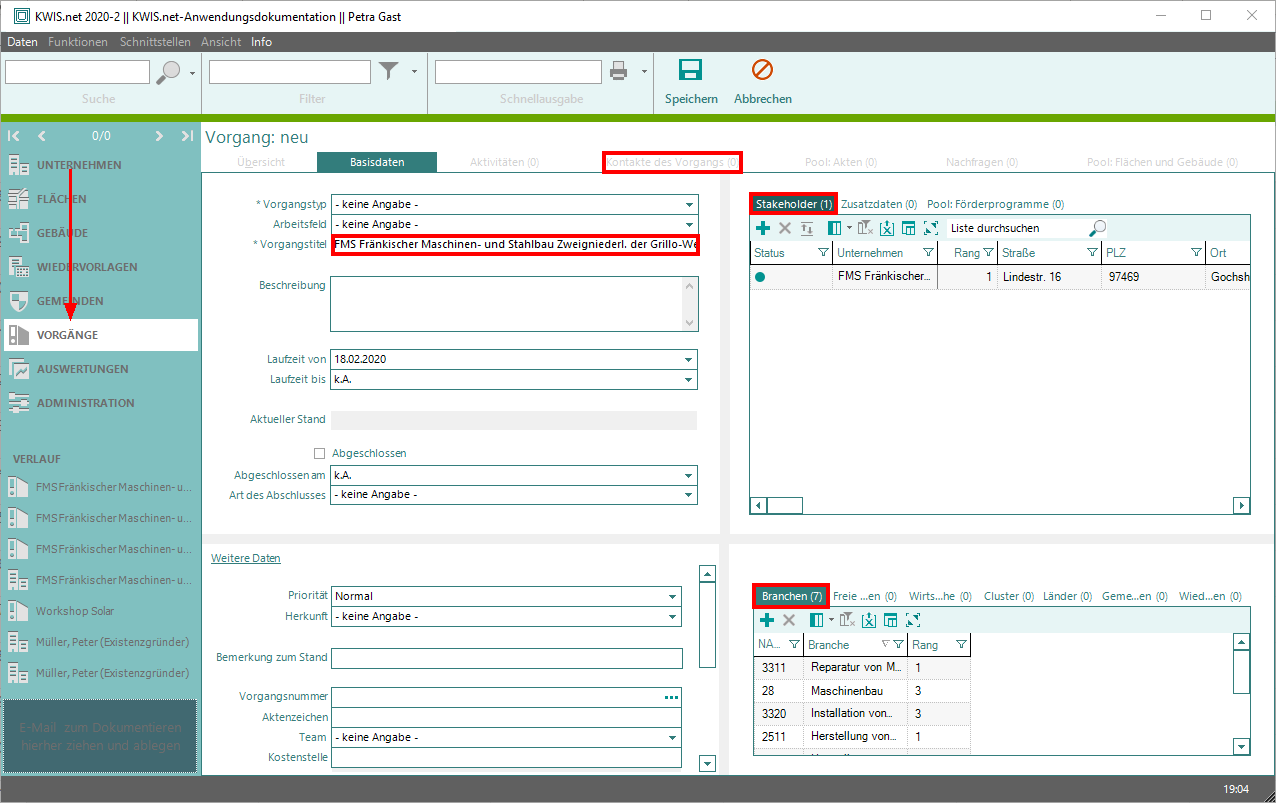Click the Filter funnel icon in top toolbar

(388, 71)
